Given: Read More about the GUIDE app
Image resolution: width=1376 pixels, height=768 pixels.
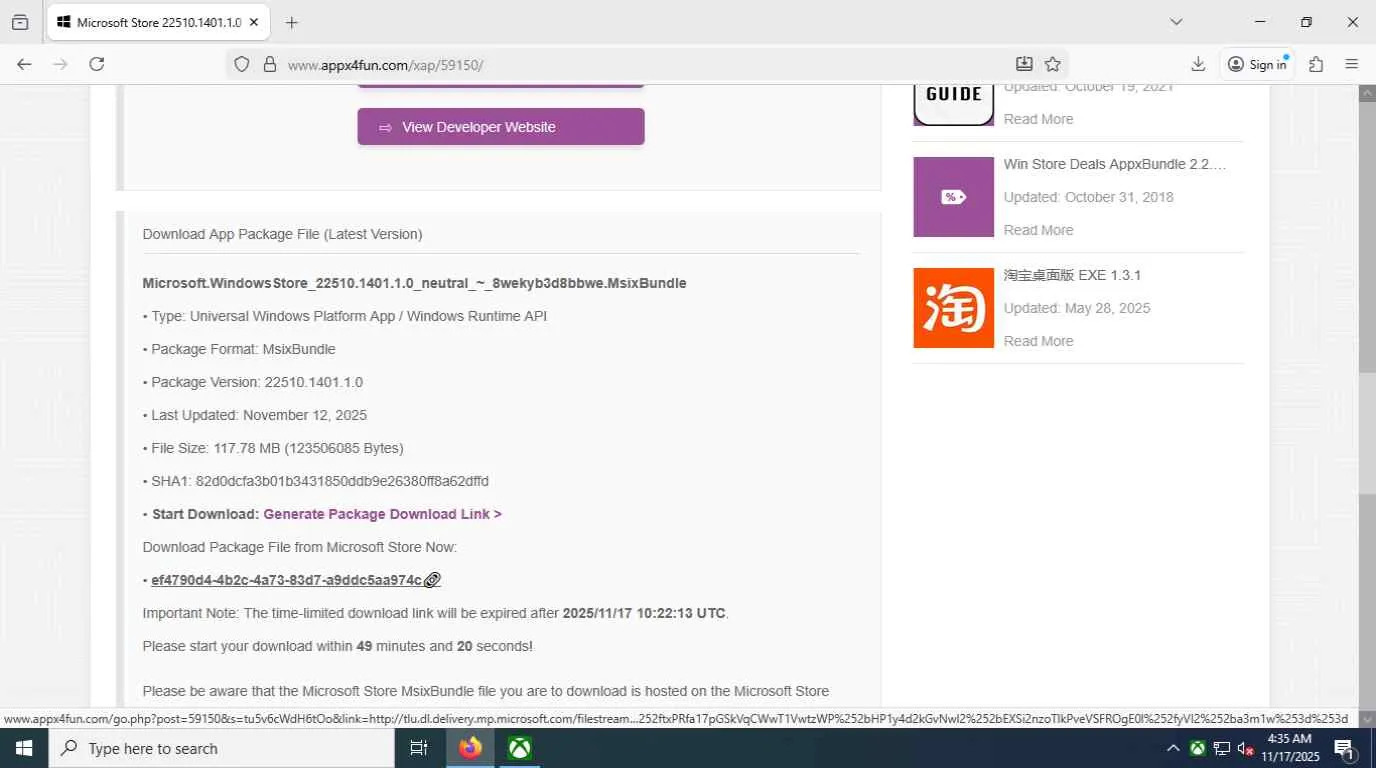Looking at the screenshot, I should [1038, 119].
